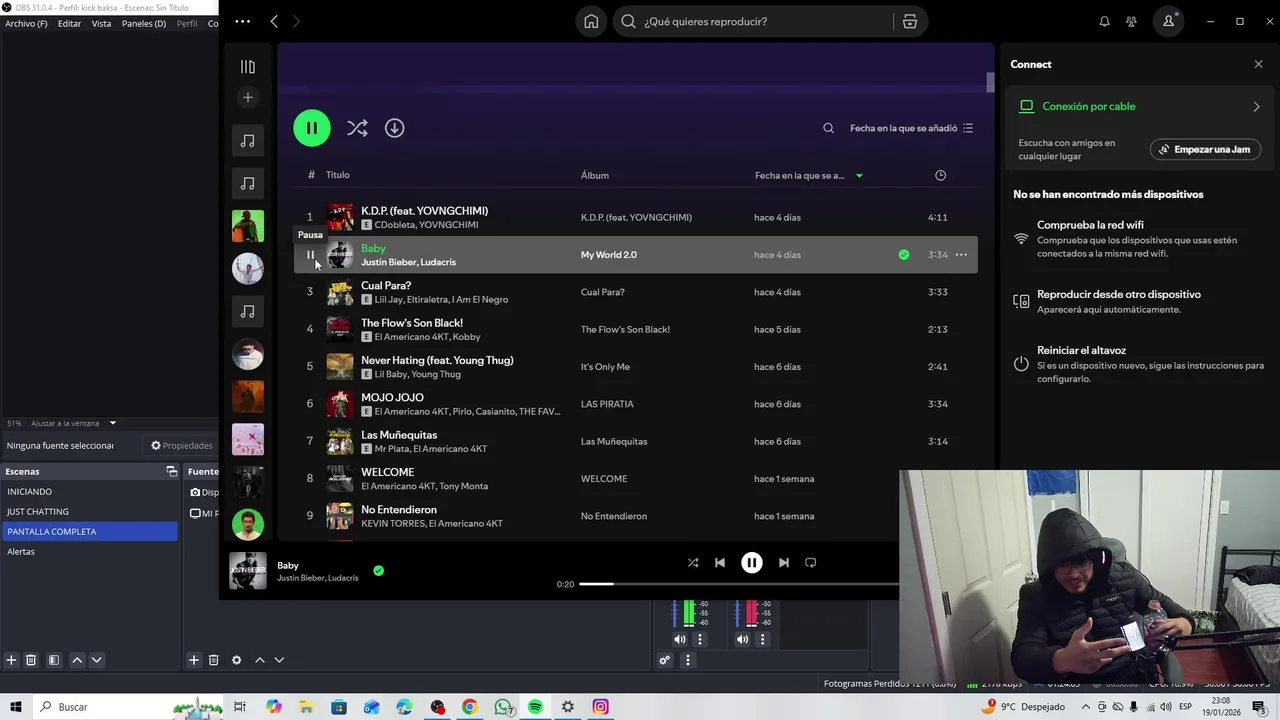Toggle the saved checkmark in now playing bar

(x=378, y=570)
